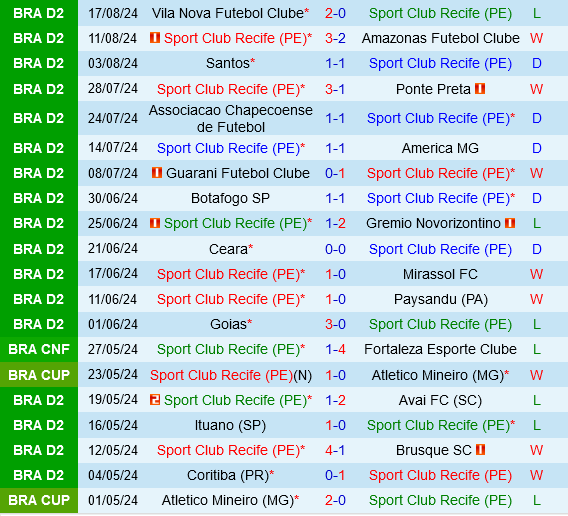The width and height of the screenshot is (568, 516).
Task: Open Sport Club Recife (PE) in the 17/08/24 row
Action: click(440, 13)
